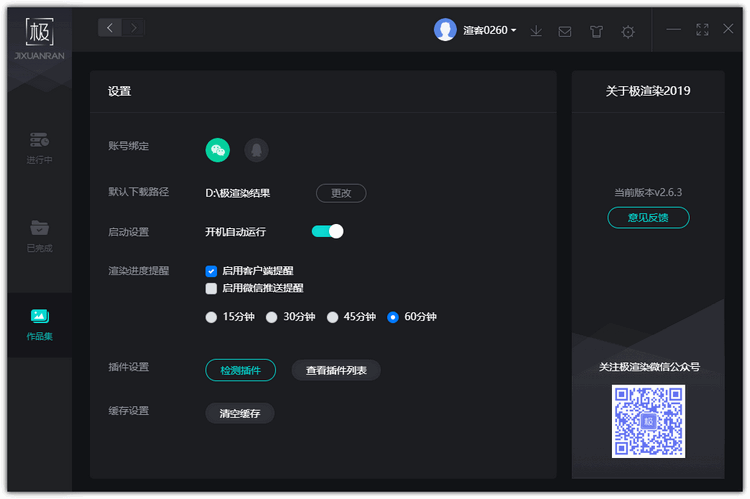Click the 检测插件 button
This screenshot has height=499, width=750.
241,370
